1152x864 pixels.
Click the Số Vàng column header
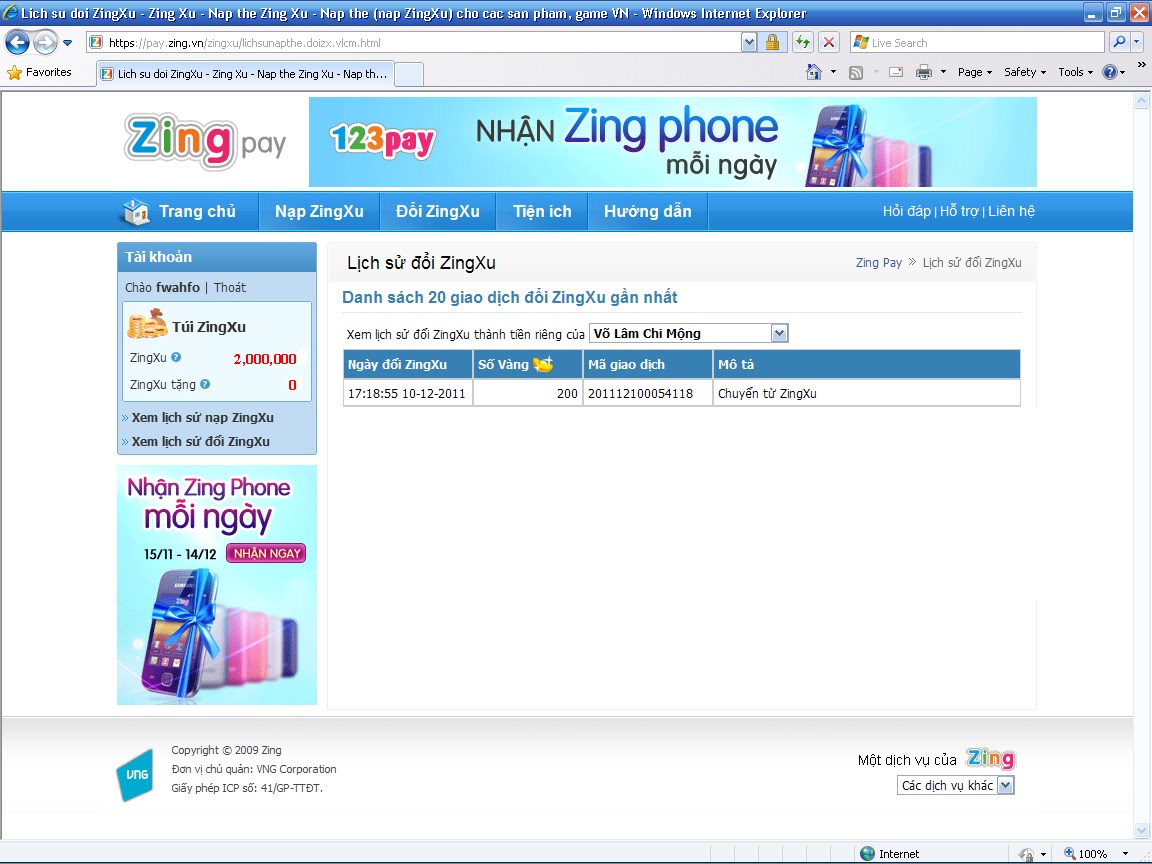pyautogui.click(x=528, y=364)
